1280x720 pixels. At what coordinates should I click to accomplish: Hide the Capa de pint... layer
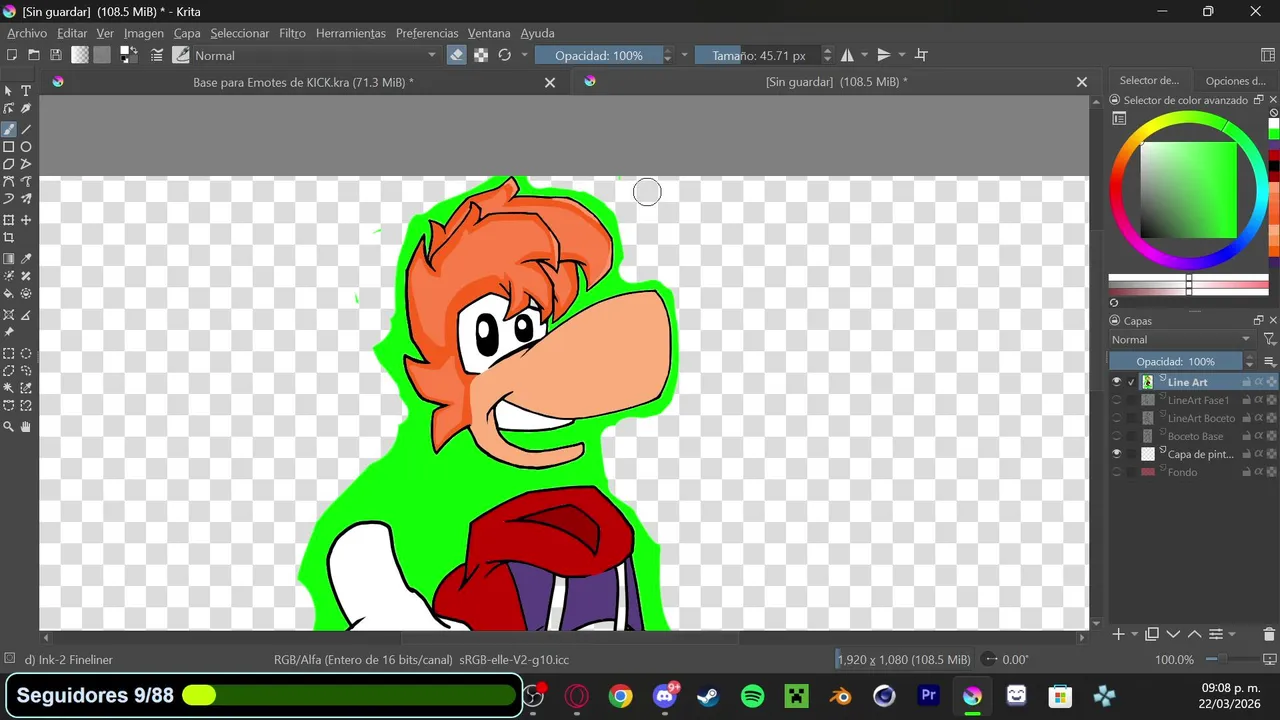coord(1117,454)
